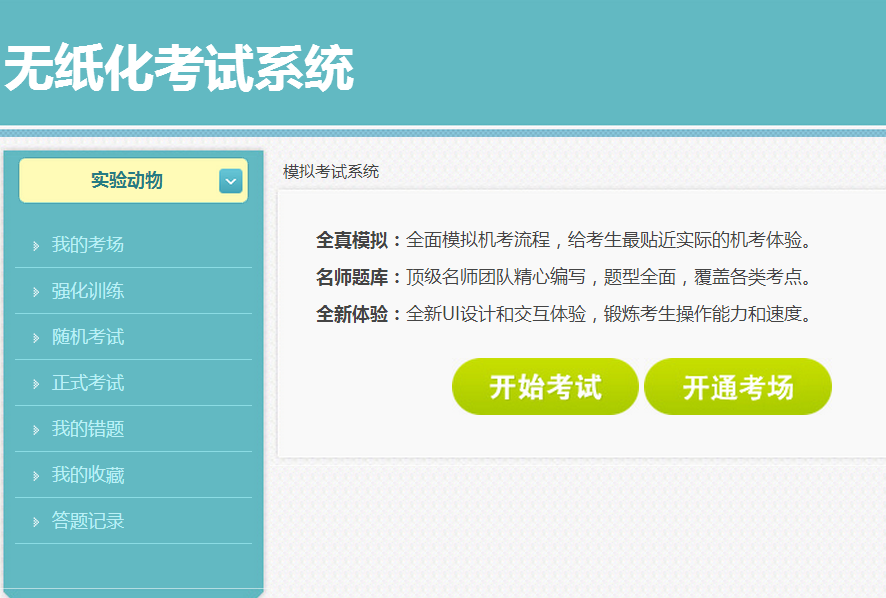
Task: Click the arrow icon beside 我的错题
Action: (x=36, y=430)
